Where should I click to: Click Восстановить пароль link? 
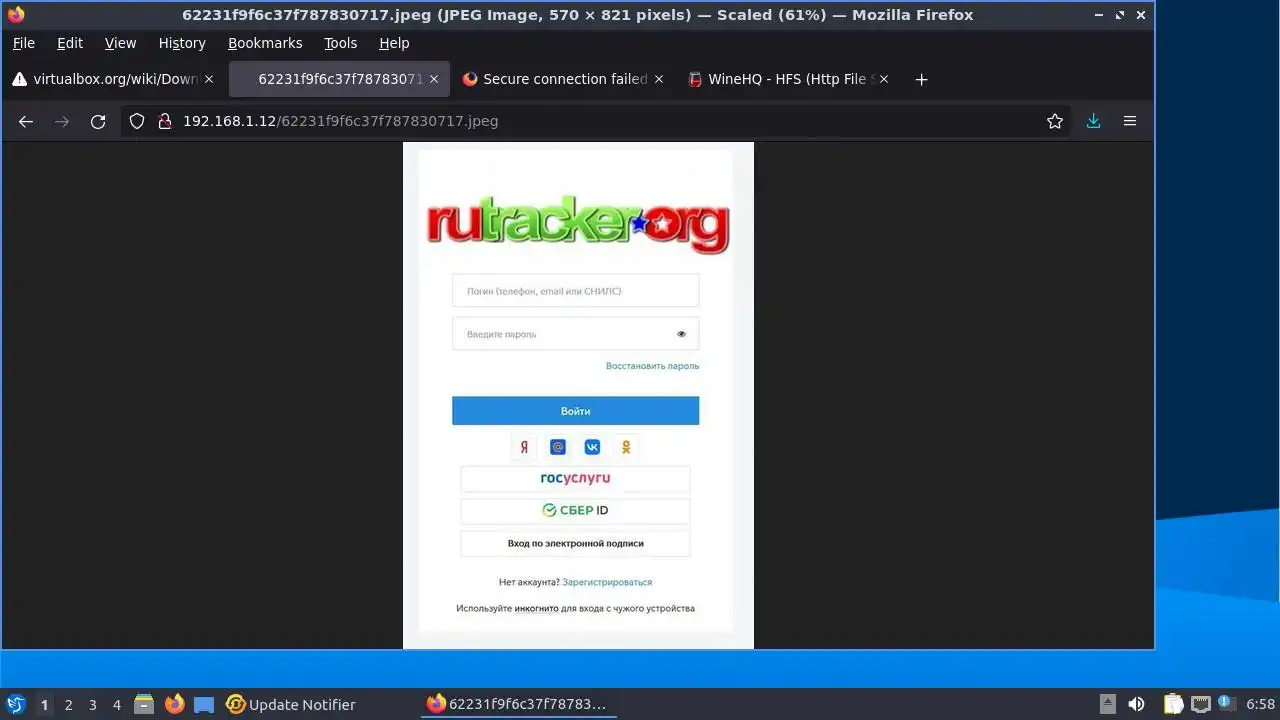click(x=652, y=366)
